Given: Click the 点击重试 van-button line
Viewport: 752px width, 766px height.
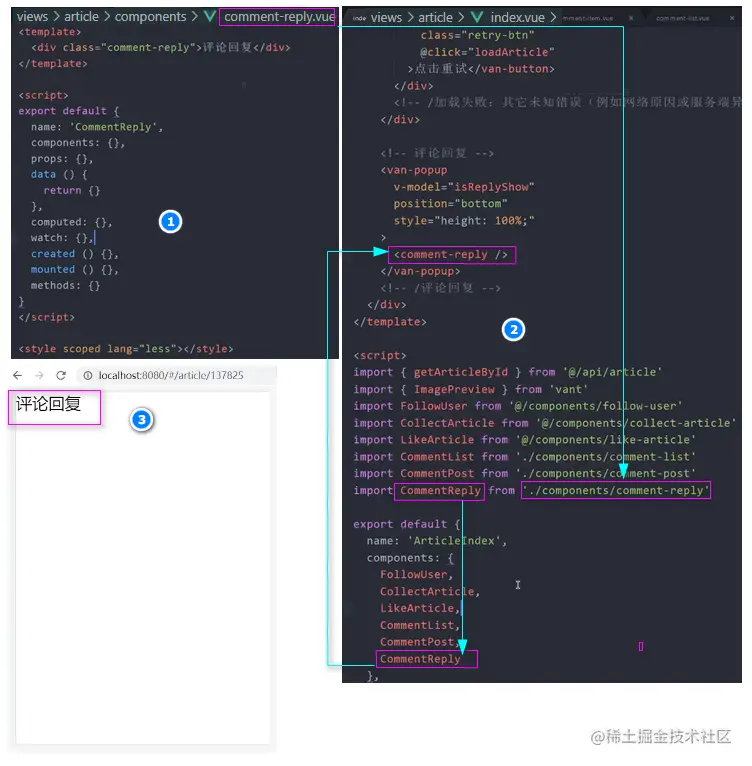Looking at the screenshot, I should (x=481, y=69).
